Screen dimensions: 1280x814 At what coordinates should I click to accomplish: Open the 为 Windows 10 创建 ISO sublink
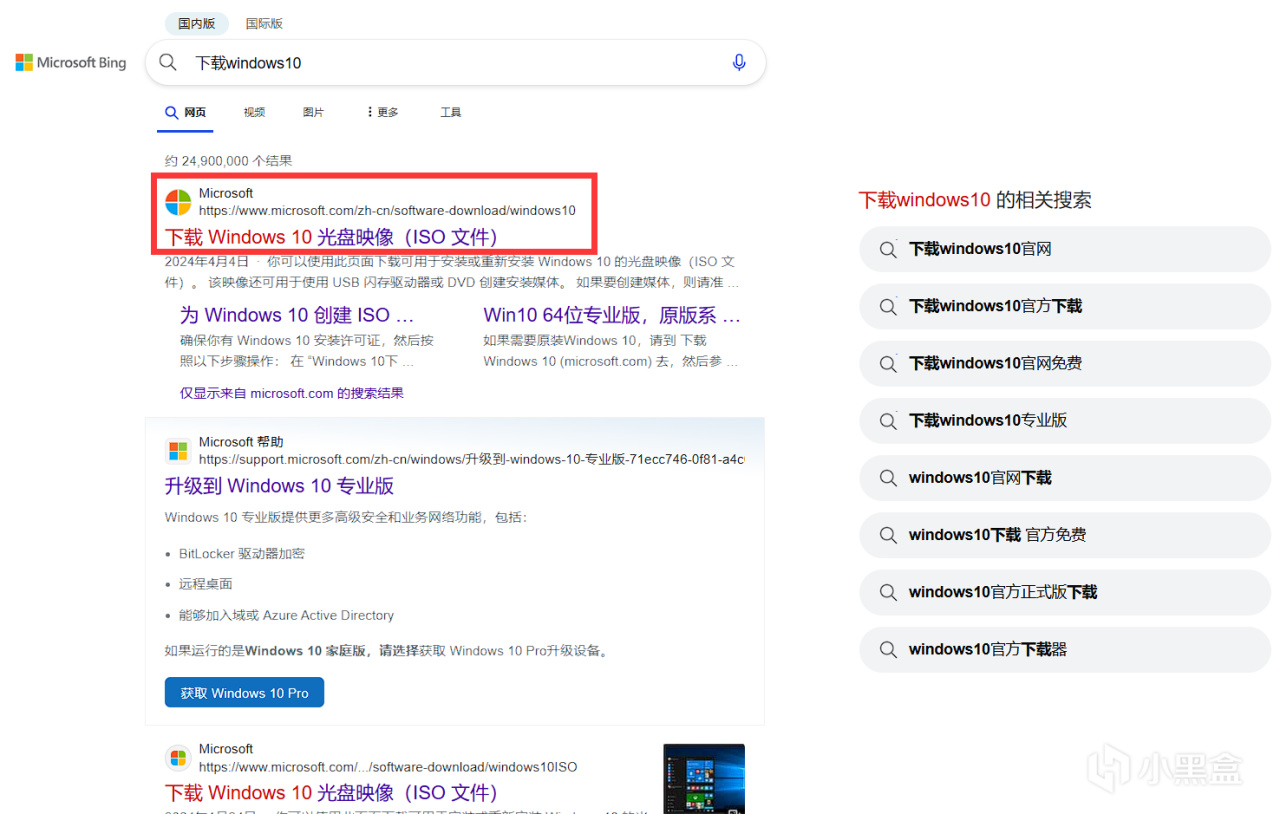coord(297,315)
